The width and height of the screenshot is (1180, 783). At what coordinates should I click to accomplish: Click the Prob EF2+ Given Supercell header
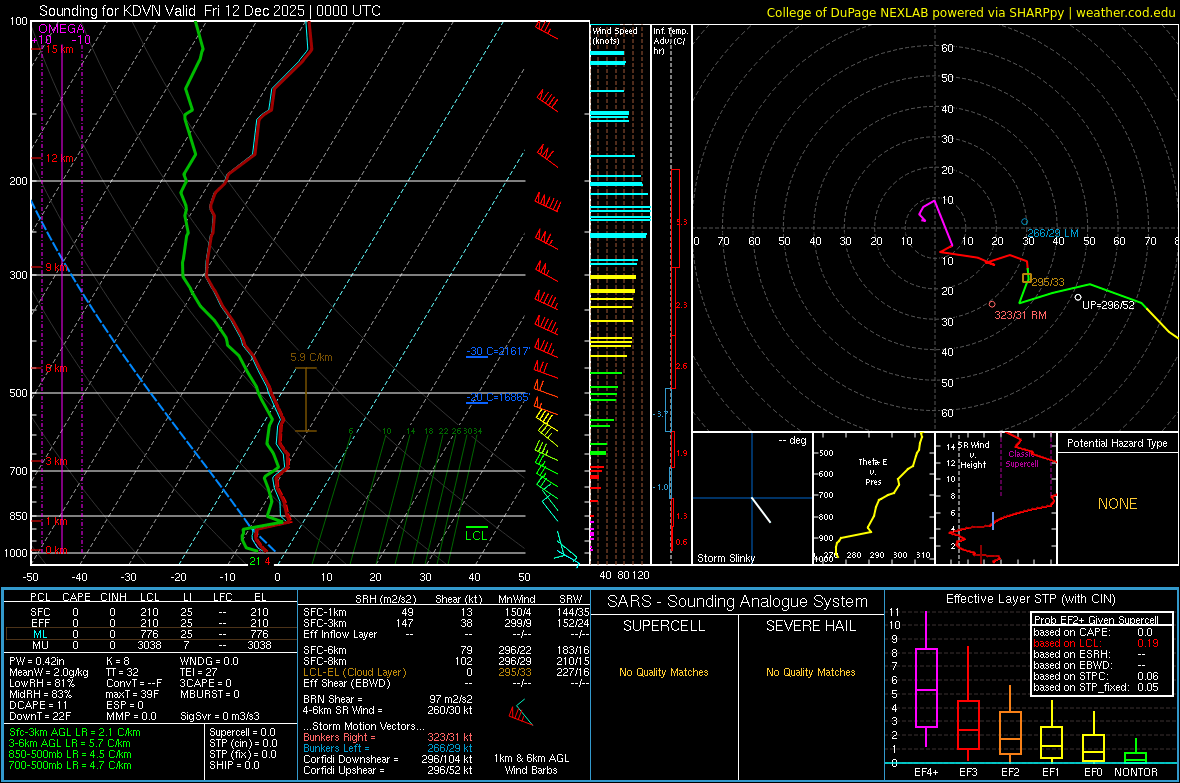tap(1096, 620)
